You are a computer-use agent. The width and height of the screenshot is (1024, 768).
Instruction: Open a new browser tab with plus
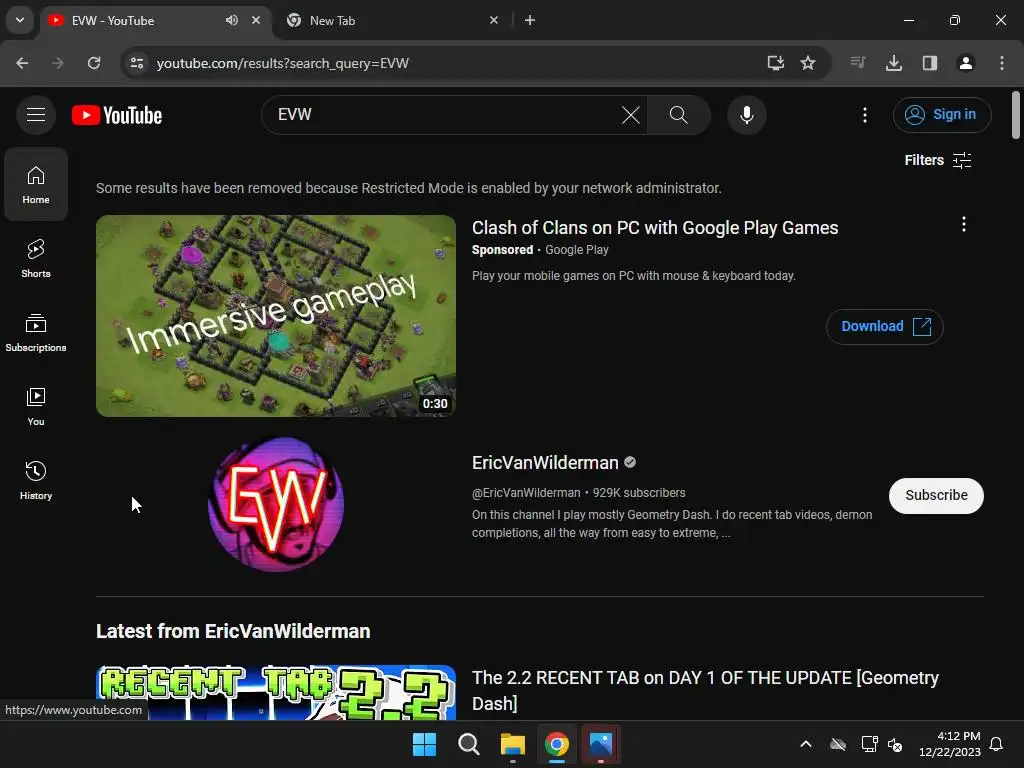[x=530, y=20]
